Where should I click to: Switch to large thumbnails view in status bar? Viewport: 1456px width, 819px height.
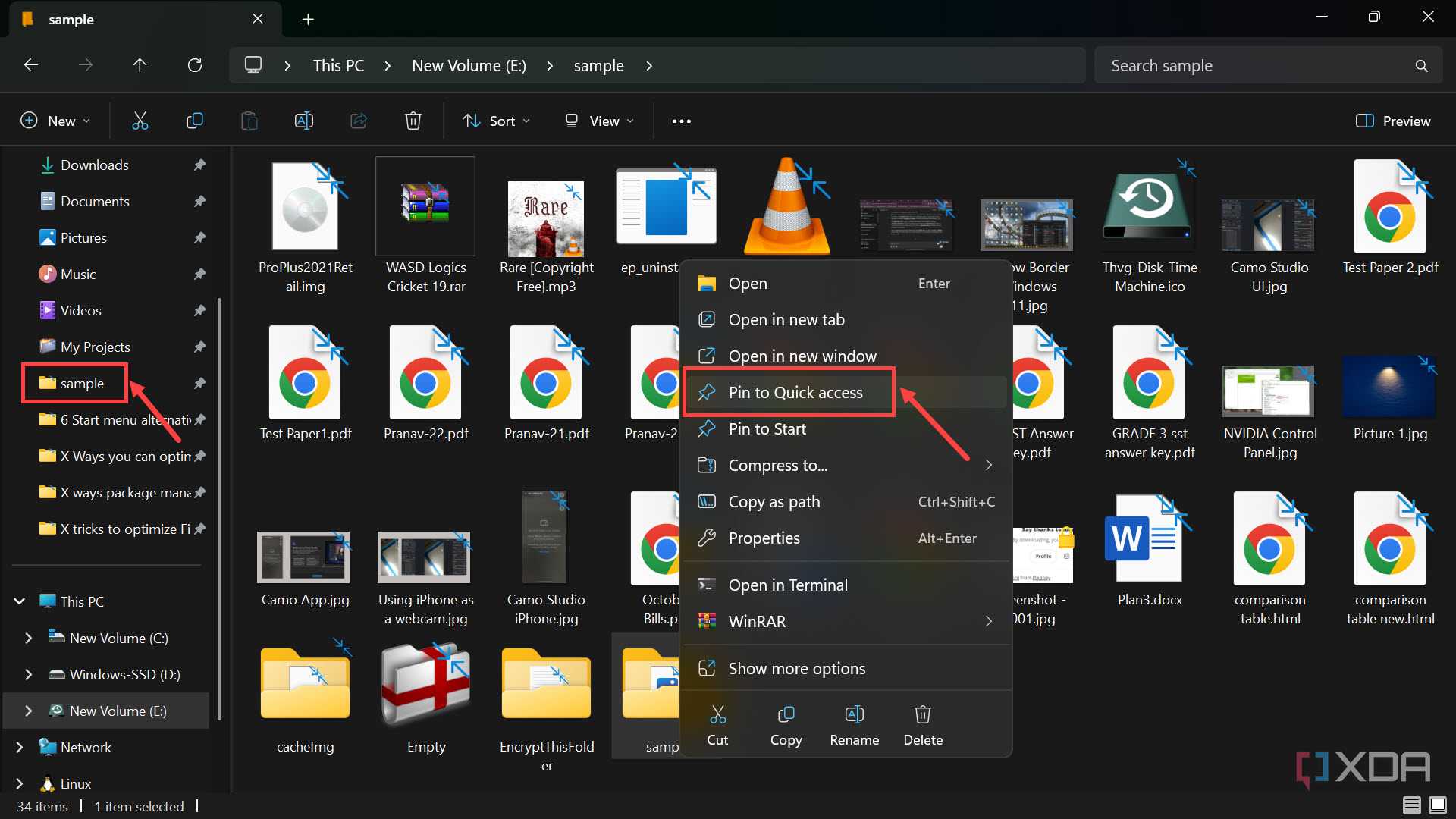[x=1438, y=805]
